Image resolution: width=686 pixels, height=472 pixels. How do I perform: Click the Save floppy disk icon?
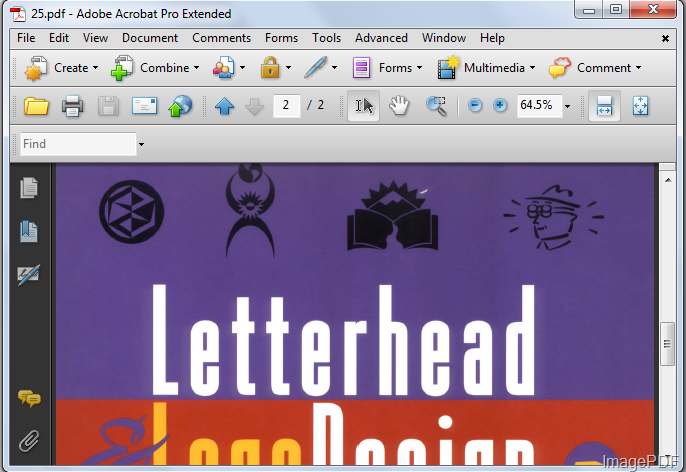click(x=108, y=106)
